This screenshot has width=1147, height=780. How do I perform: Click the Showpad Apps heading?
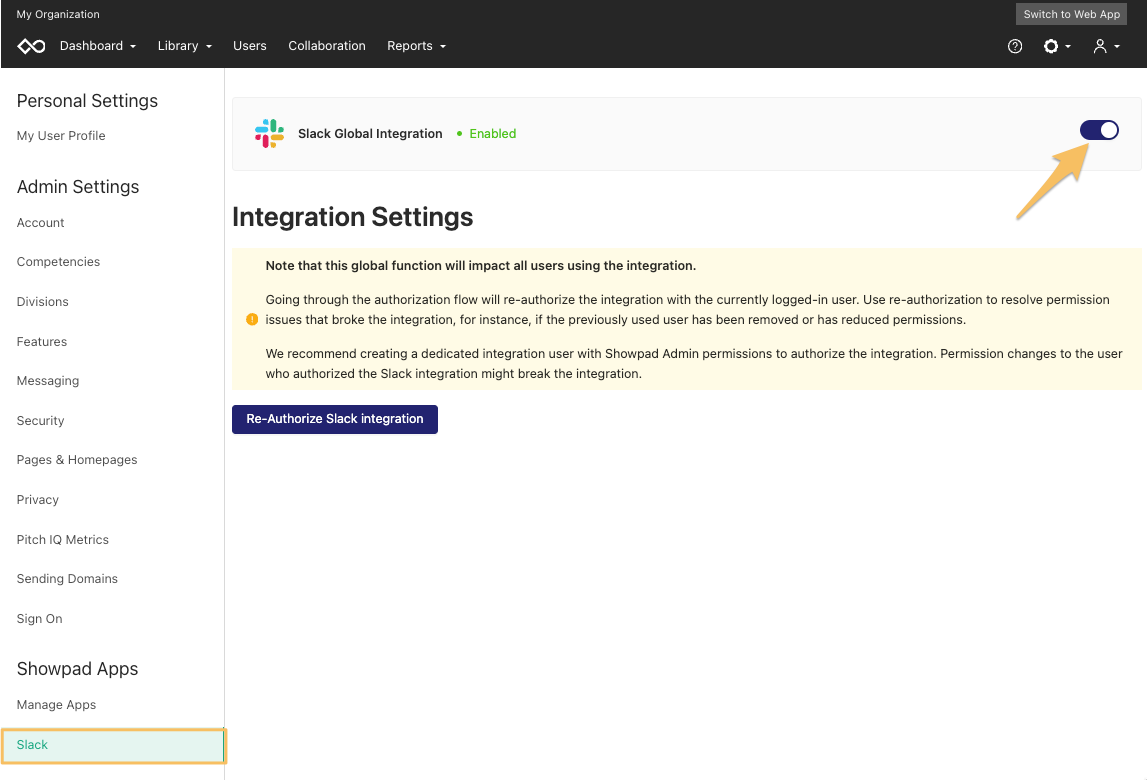pos(78,669)
